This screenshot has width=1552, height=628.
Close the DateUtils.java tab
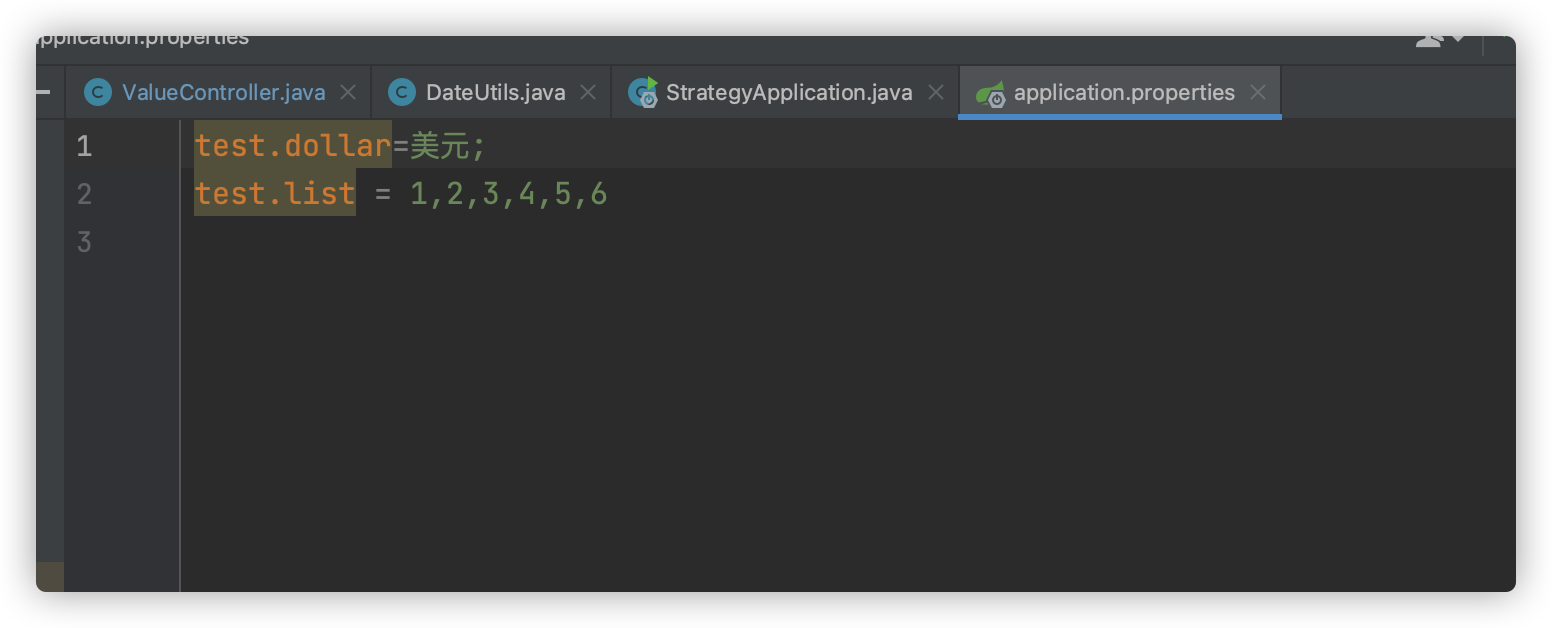(x=589, y=91)
